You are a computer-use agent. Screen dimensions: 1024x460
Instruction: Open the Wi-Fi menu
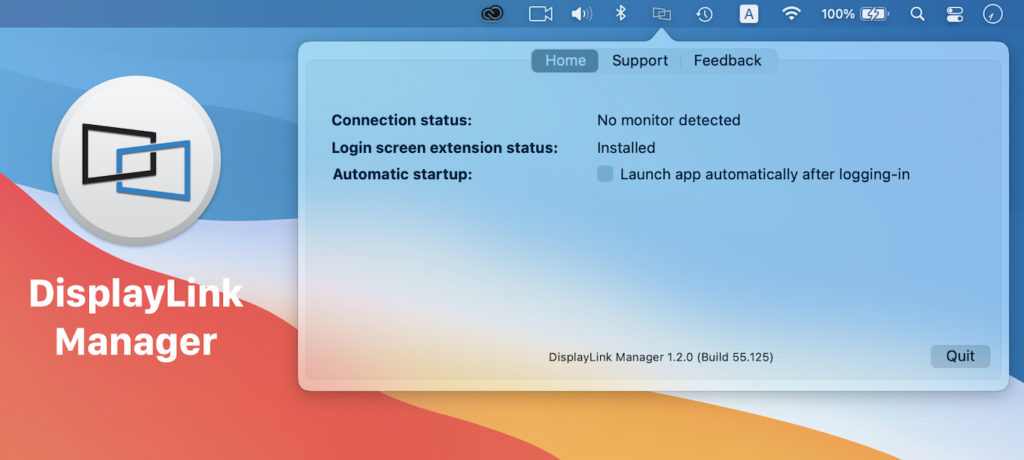pyautogui.click(x=792, y=14)
